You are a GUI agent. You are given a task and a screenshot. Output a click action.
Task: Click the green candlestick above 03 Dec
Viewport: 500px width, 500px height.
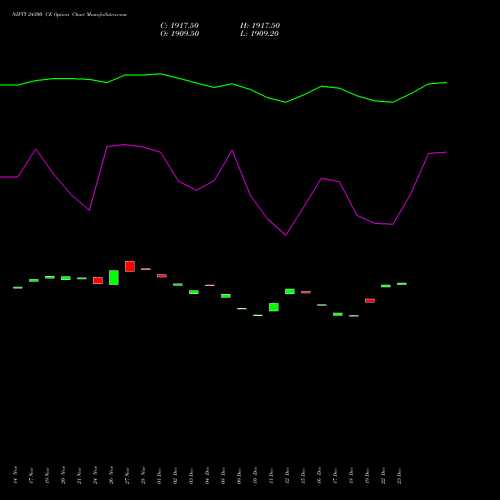194,292
